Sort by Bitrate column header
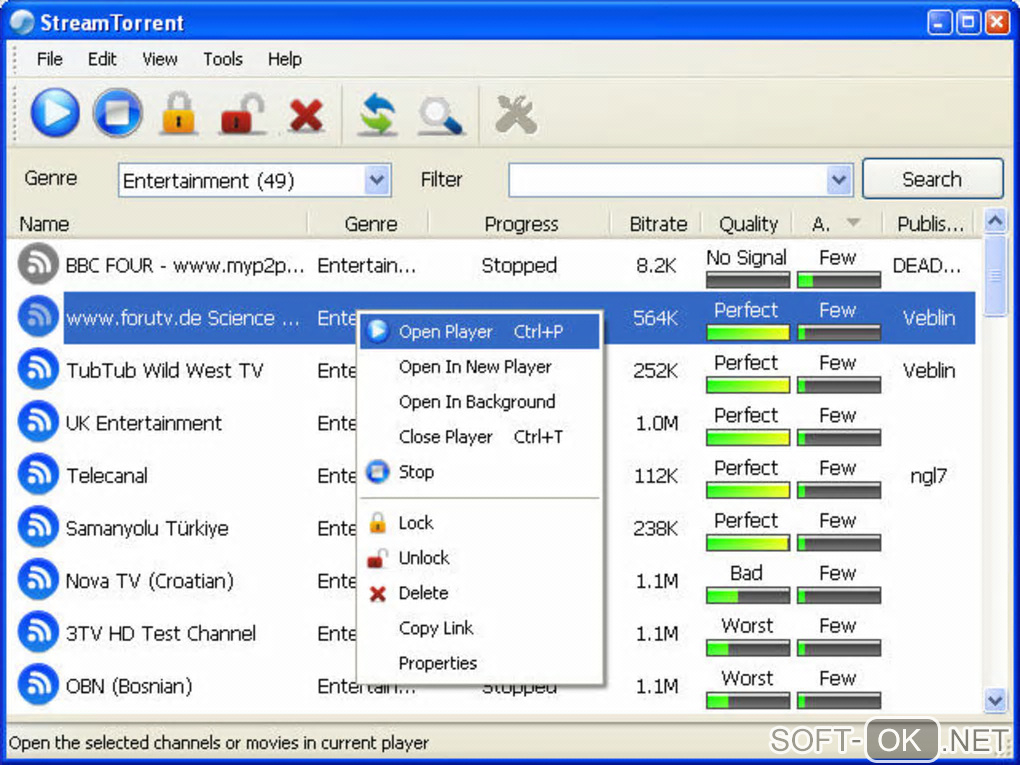This screenshot has height=765, width=1020. 658,224
